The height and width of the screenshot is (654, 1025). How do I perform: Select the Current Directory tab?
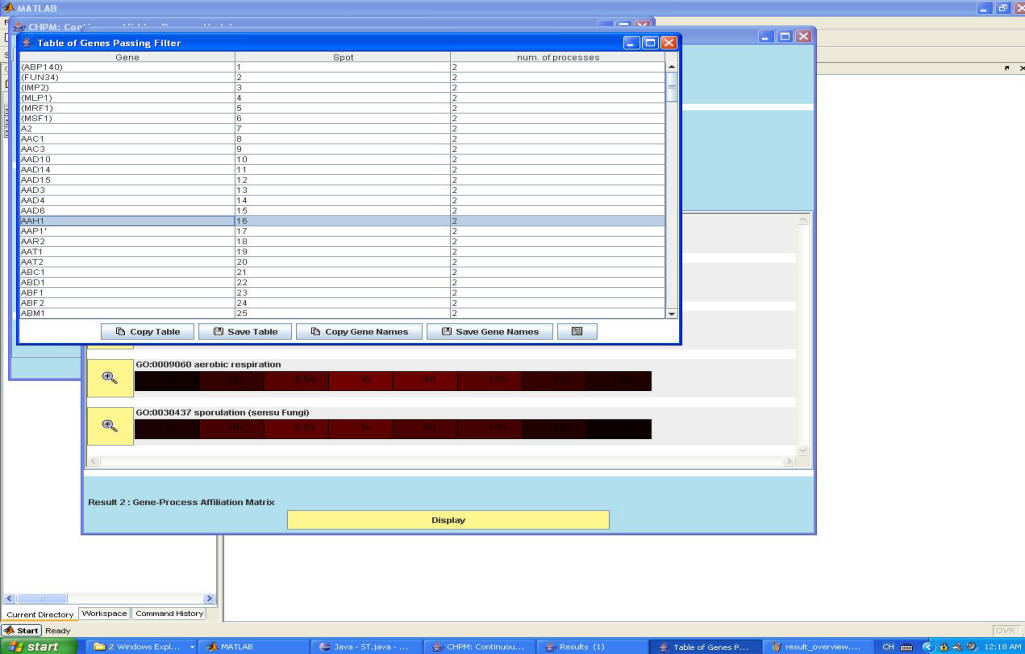[40, 614]
